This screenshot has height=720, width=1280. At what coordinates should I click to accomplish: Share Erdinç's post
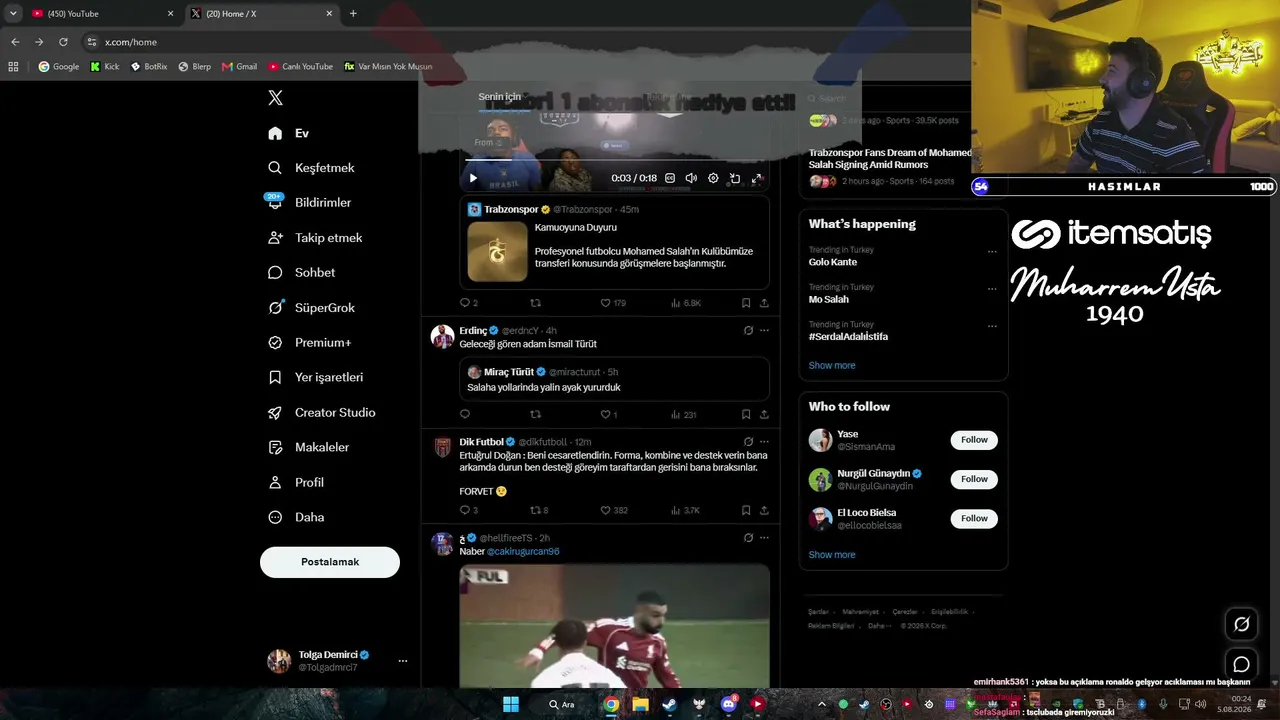pos(765,414)
